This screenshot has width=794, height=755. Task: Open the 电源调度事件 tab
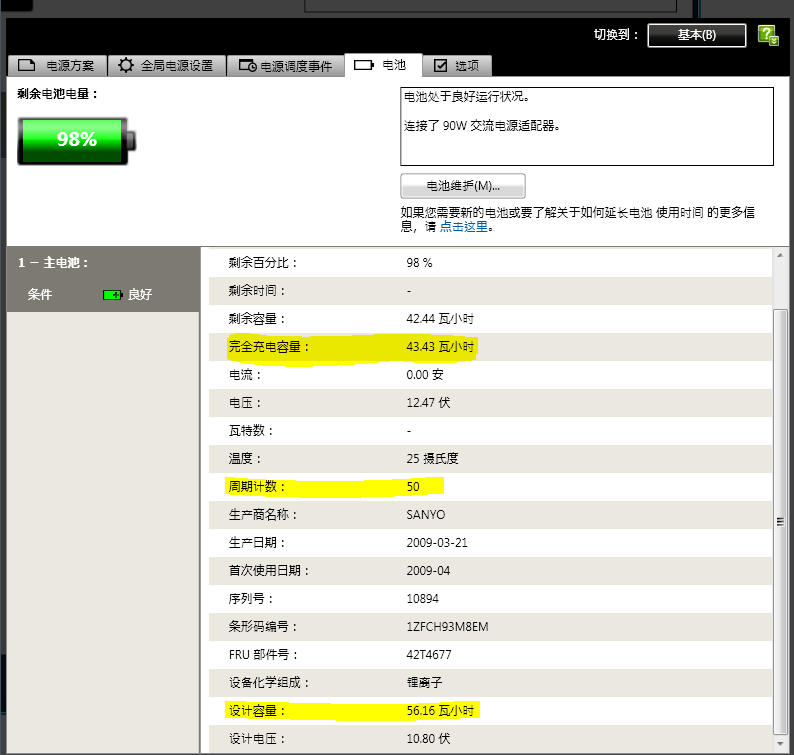click(x=285, y=66)
